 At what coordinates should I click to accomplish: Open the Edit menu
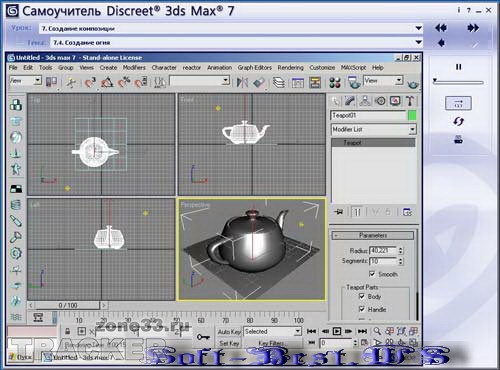click(28, 68)
